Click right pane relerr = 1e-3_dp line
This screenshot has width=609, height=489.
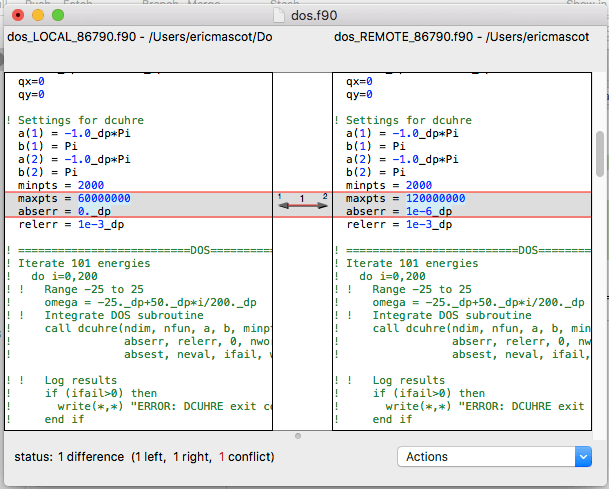(x=399, y=224)
